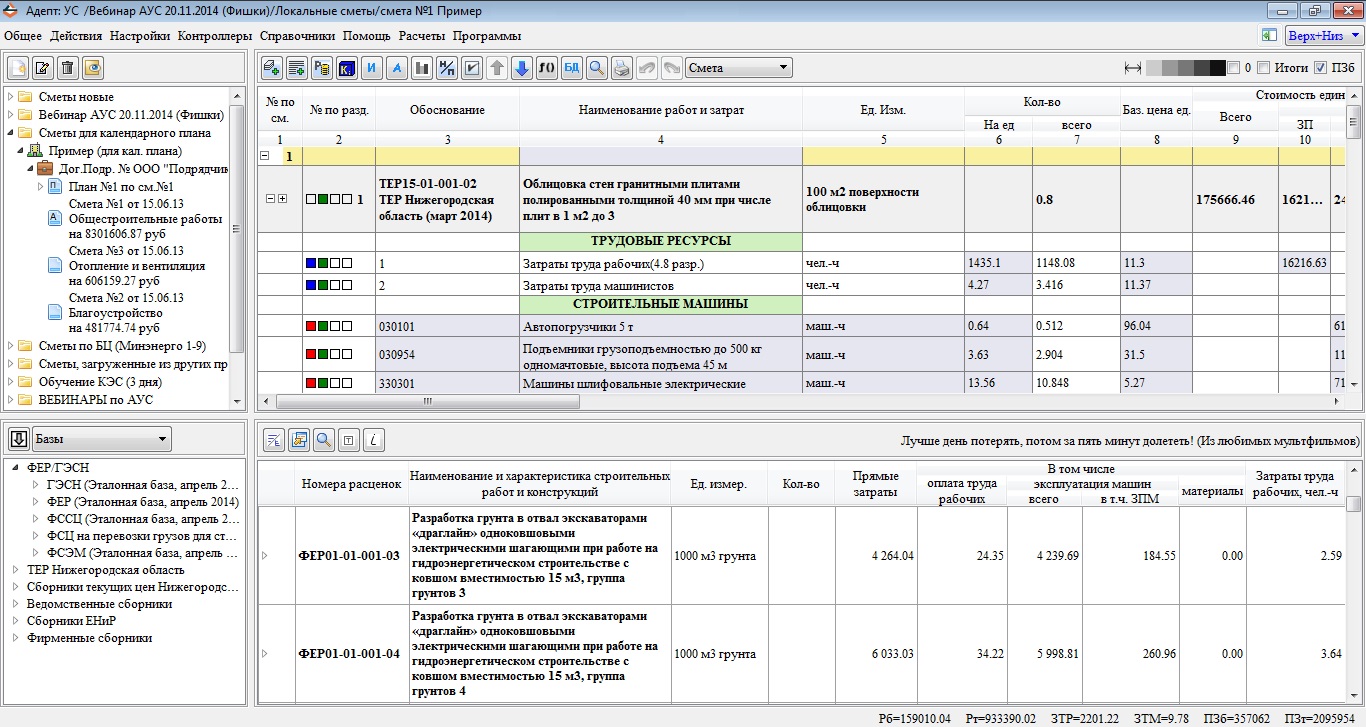Screen dimensions: 1366x727
Task: Click the blue move-down arrow icon
Action: click(x=521, y=68)
